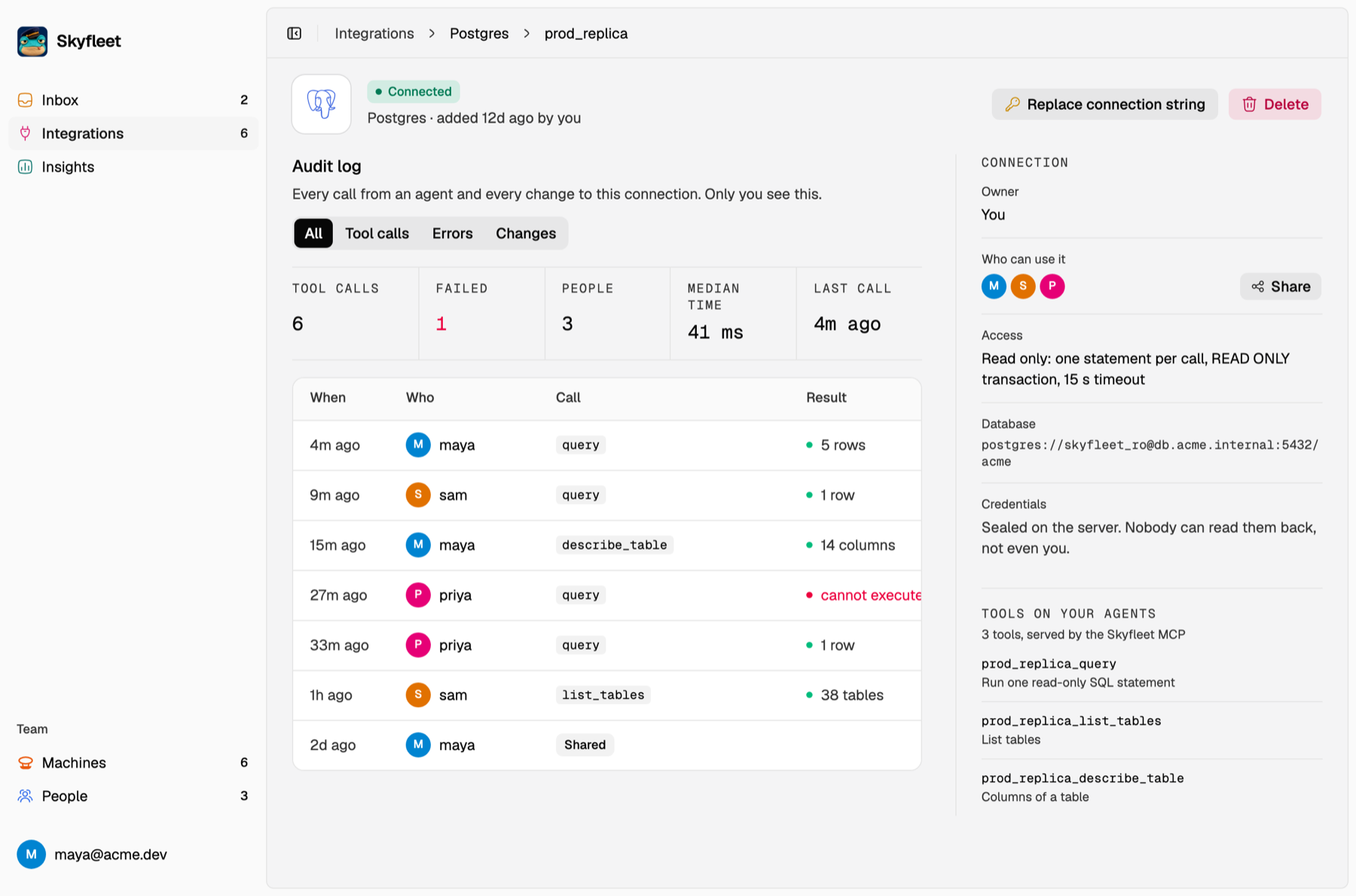Click maya's avatar in the 15m ago row
This screenshot has height=896, width=1356.
pos(418,544)
